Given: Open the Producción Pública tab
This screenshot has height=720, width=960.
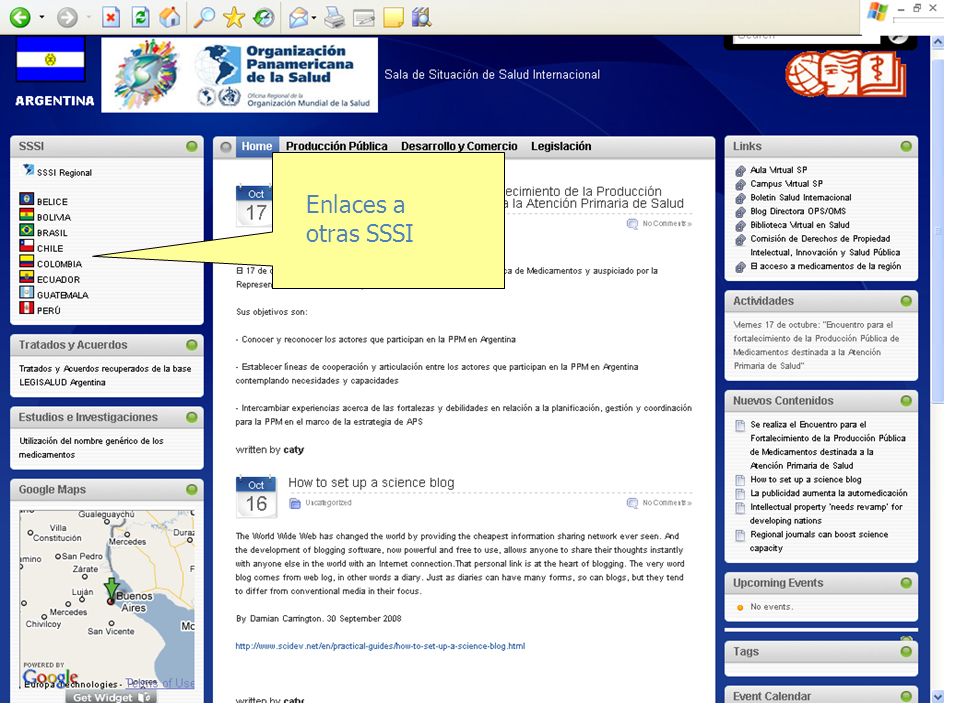Looking at the screenshot, I should (x=337, y=146).
